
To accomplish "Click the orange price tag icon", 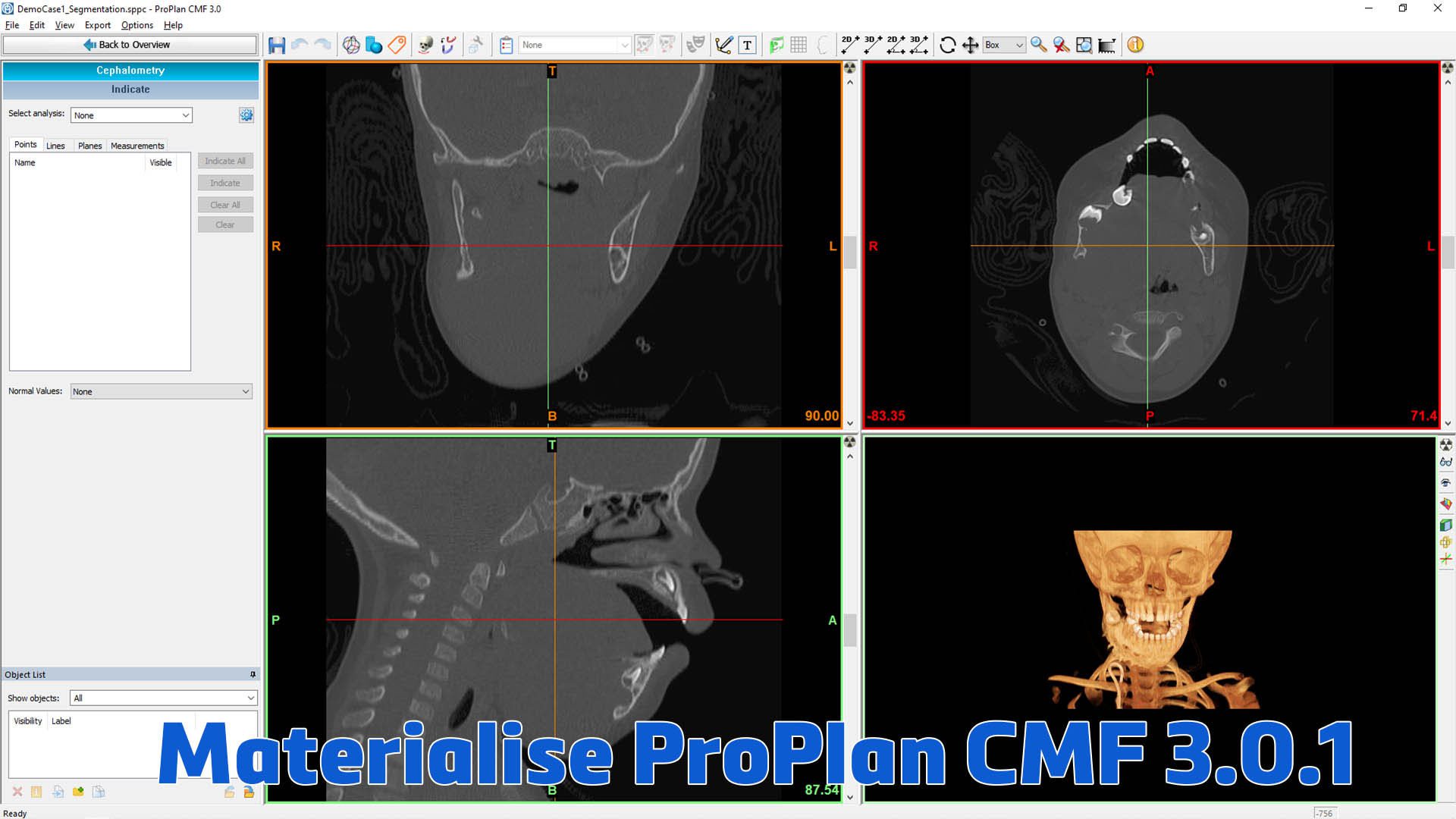I will pyautogui.click(x=397, y=45).
